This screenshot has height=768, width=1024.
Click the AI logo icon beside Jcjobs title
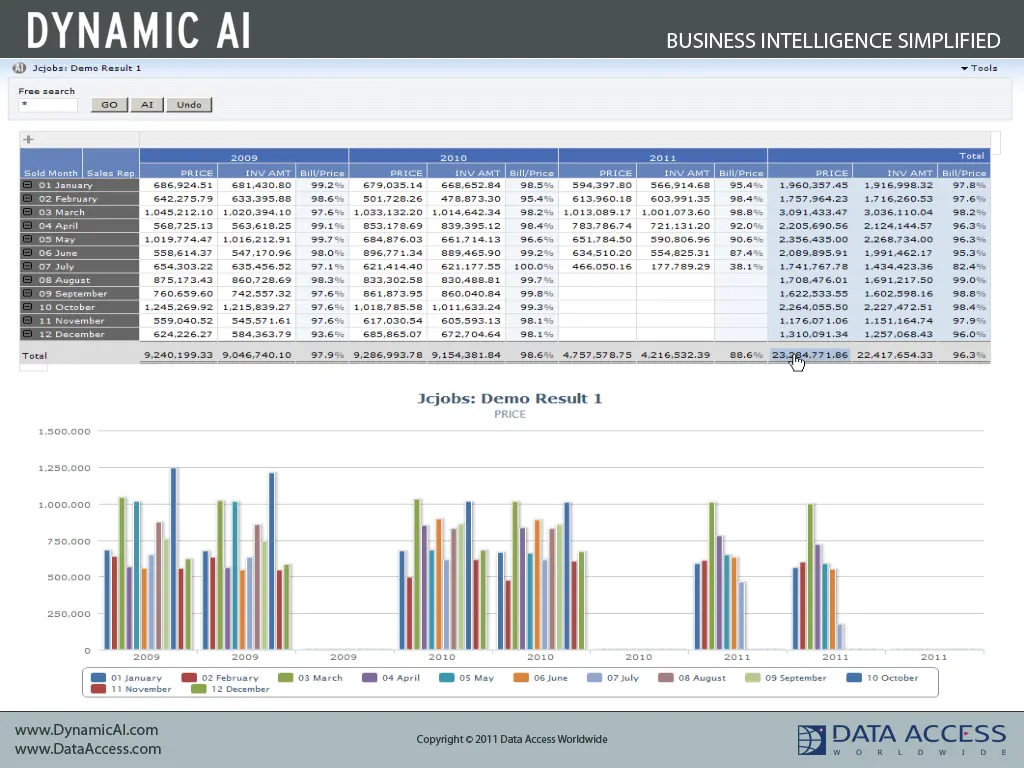[x=20, y=68]
